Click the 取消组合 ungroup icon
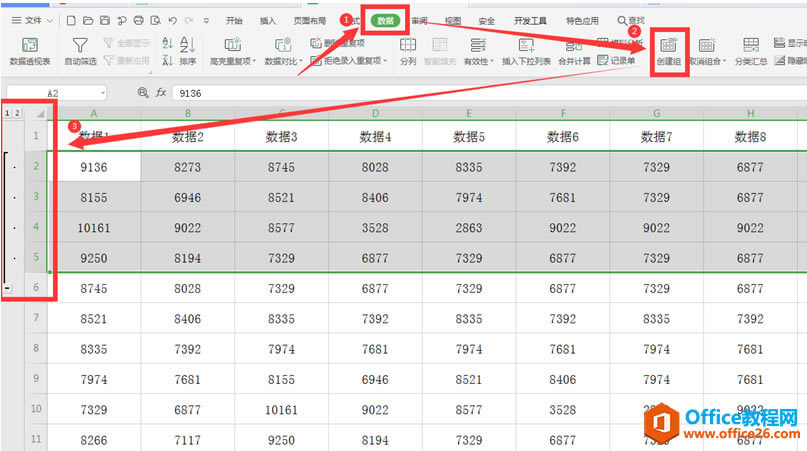 707,45
